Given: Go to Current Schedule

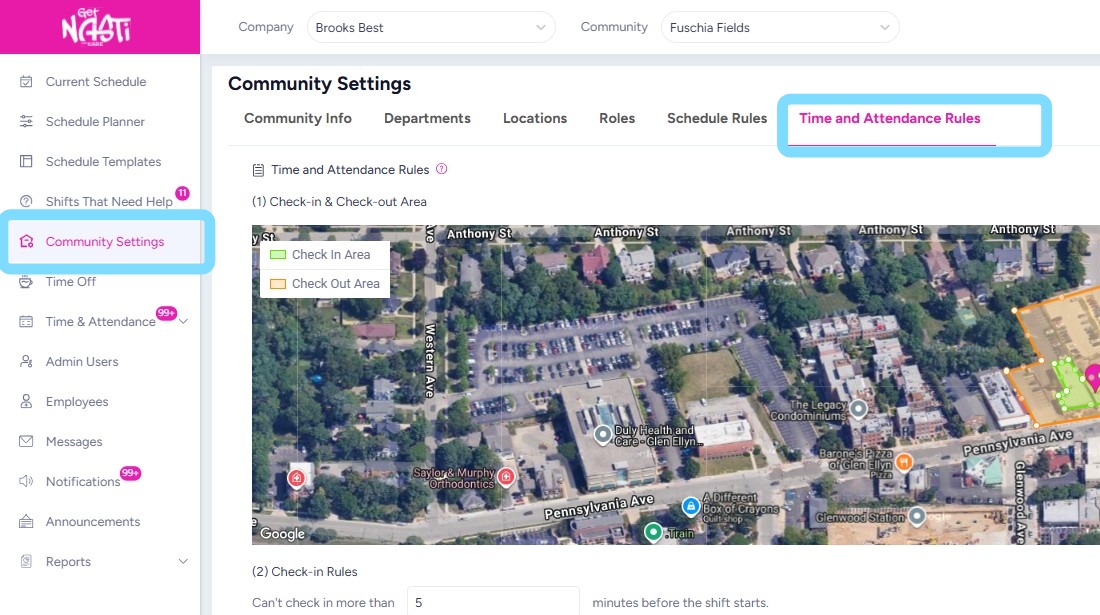Looking at the screenshot, I should [x=96, y=81].
